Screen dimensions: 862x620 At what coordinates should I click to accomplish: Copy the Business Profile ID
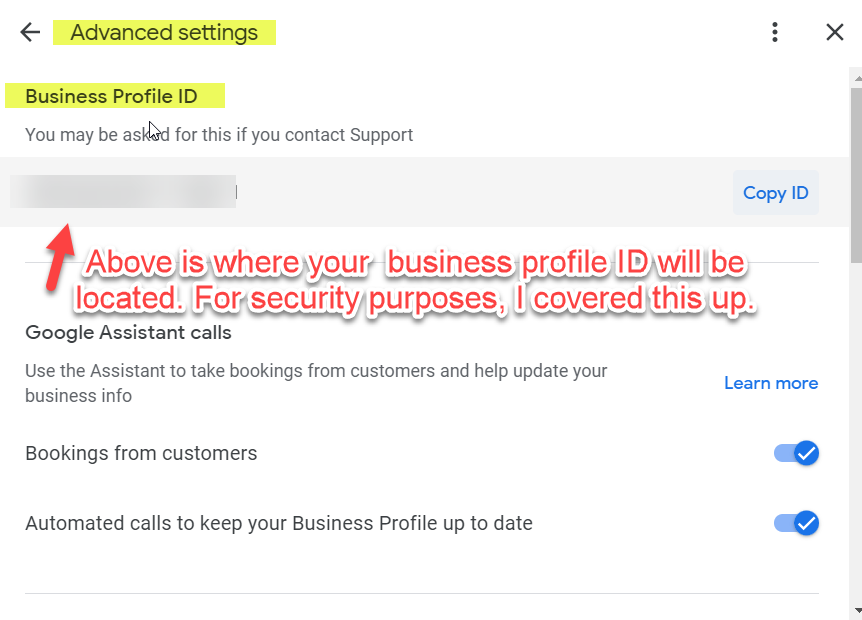click(x=776, y=193)
